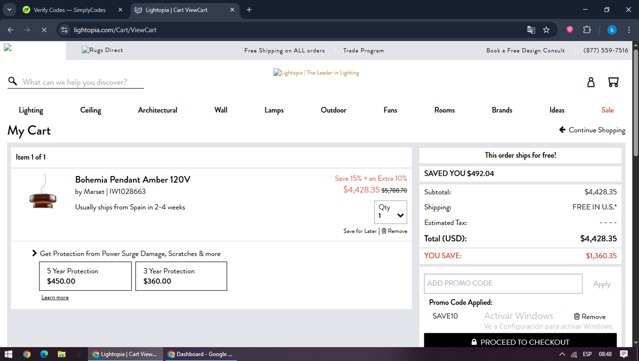The image size is (639, 361).
Task: Close the Verify Codes SimplyCodes tab
Action: pyautogui.click(x=120, y=10)
